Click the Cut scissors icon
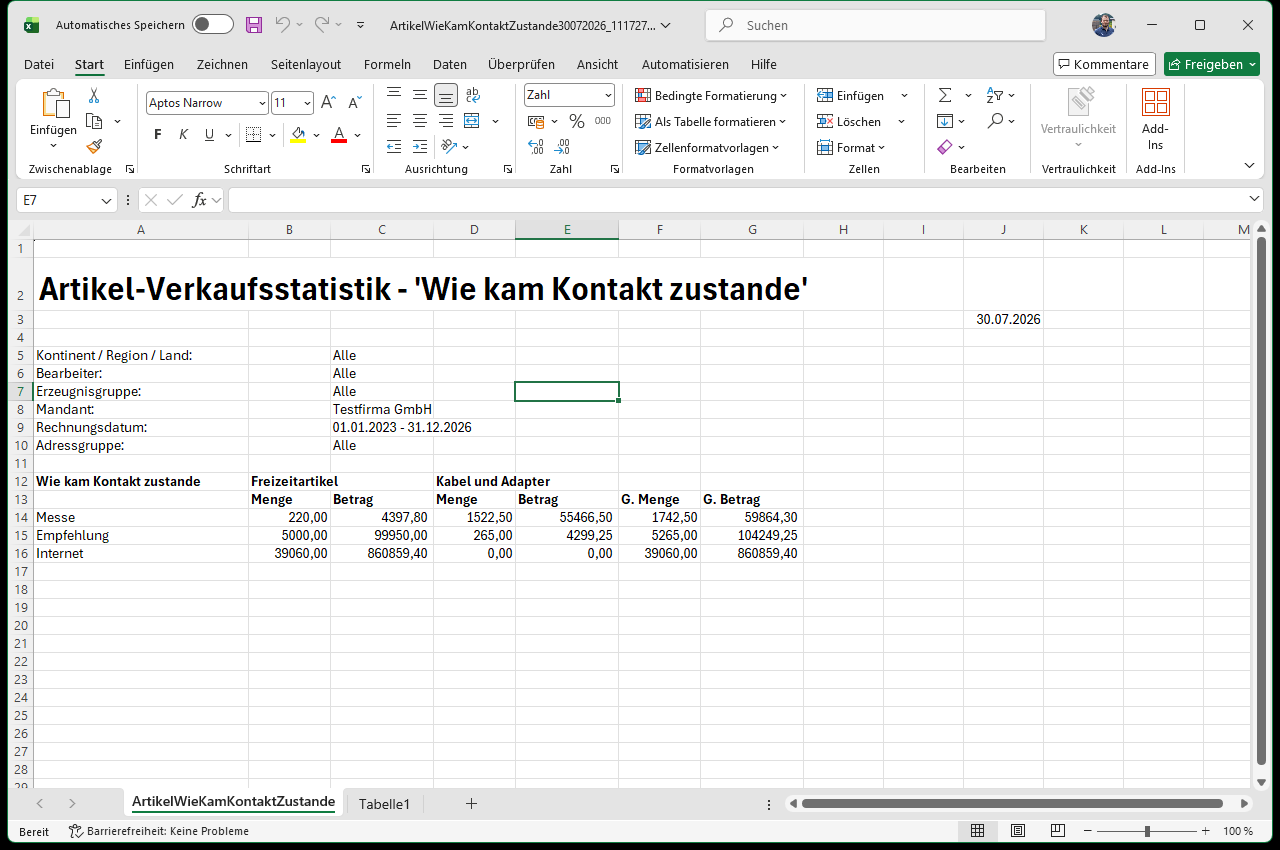 94,96
